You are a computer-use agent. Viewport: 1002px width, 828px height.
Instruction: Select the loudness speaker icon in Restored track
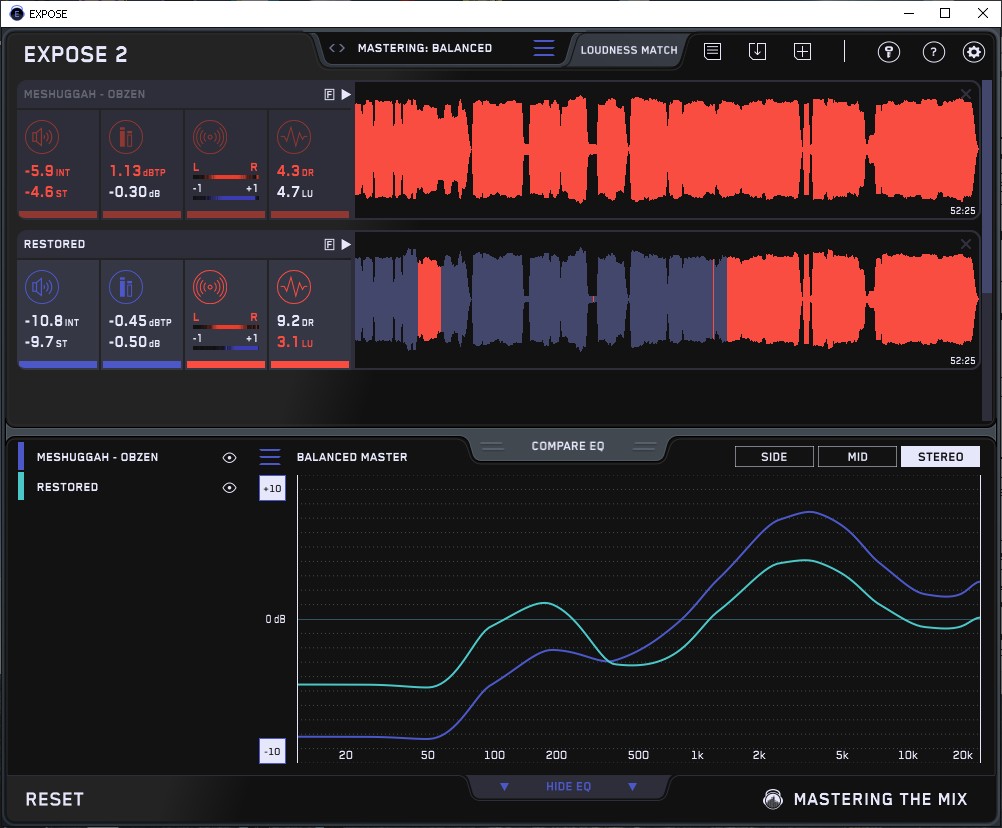pyautogui.click(x=42, y=287)
